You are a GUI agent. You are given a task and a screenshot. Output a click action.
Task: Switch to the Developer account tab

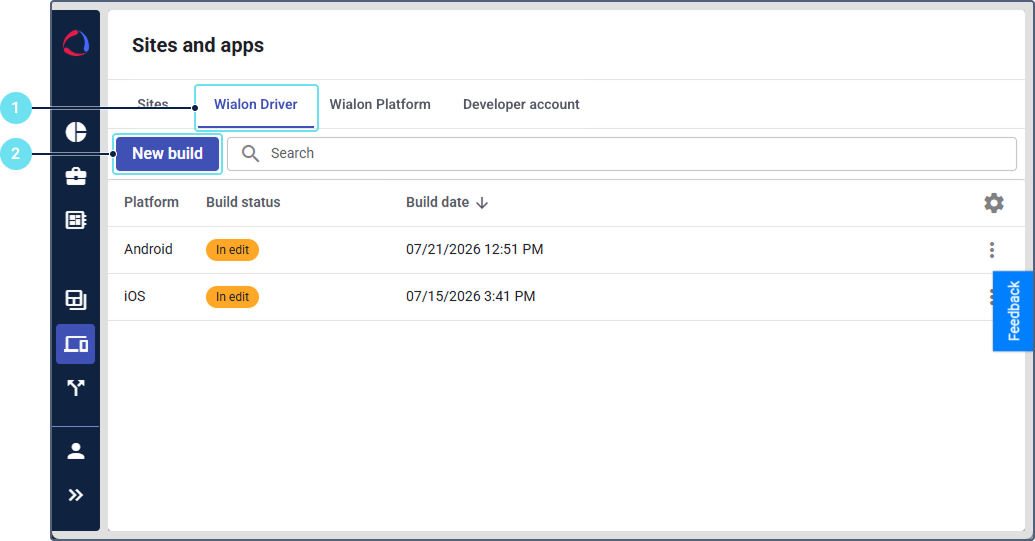tap(521, 104)
